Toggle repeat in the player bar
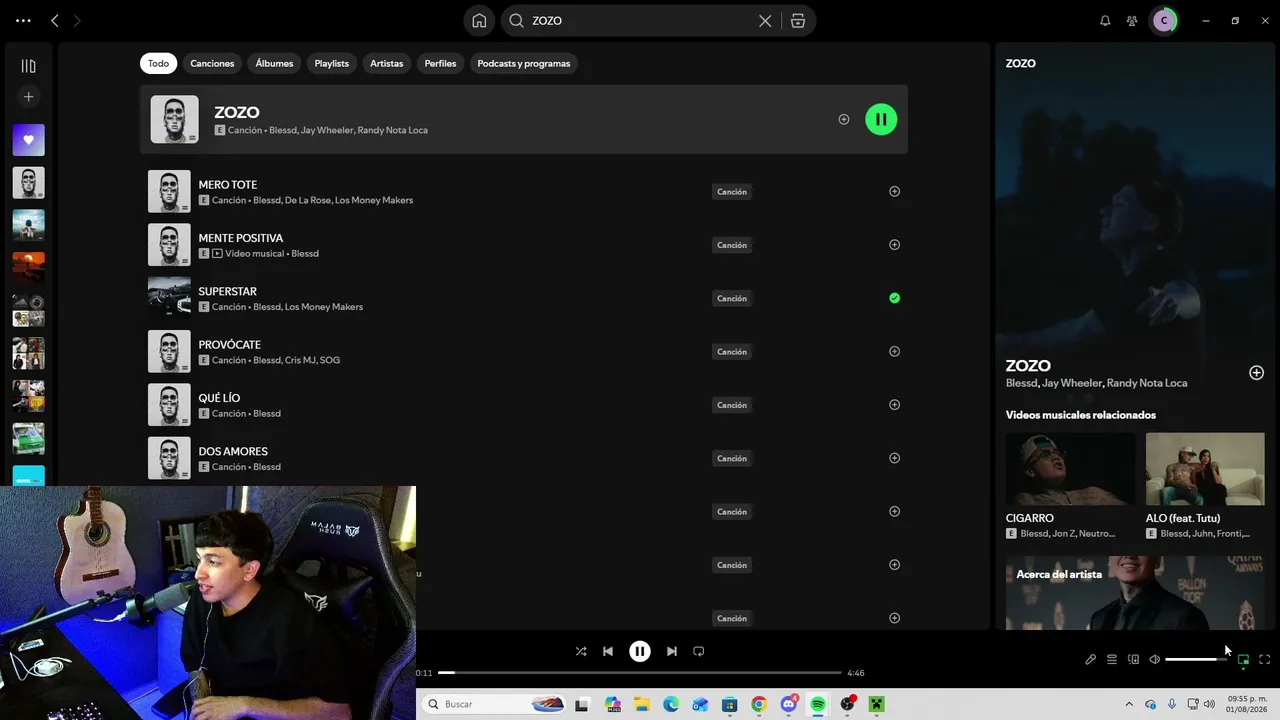Image resolution: width=1280 pixels, height=720 pixels. 699,651
